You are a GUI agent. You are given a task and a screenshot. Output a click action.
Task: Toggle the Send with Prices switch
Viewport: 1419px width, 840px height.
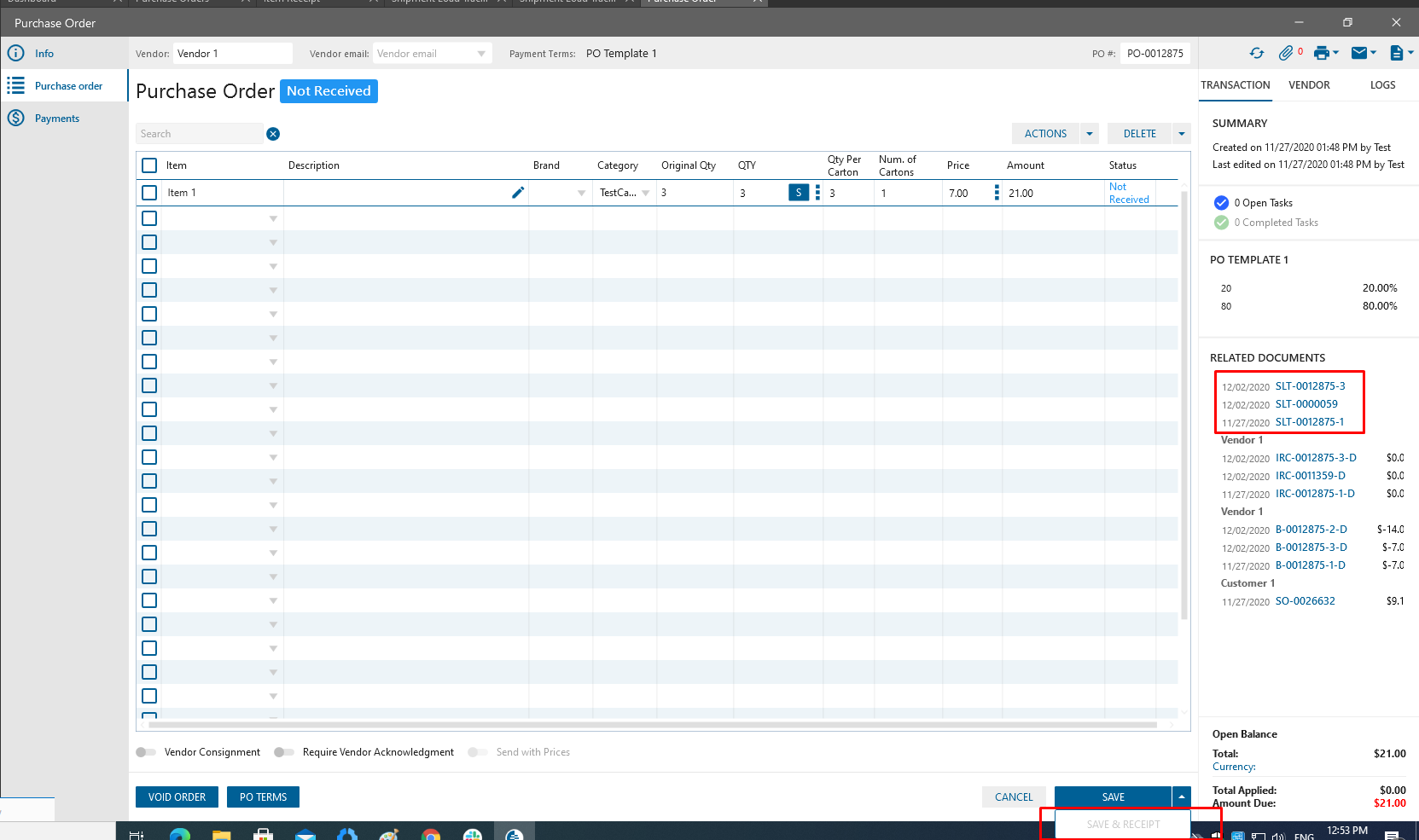(x=478, y=752)
